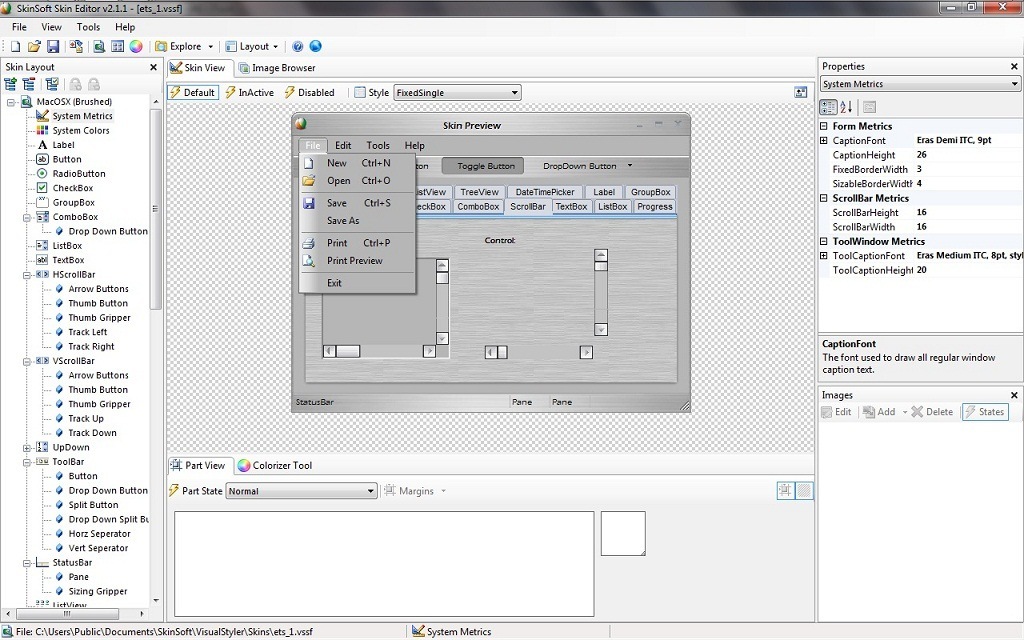
Task: Click the preview vertical scrollbar down arrow
Action: point(601,330)
